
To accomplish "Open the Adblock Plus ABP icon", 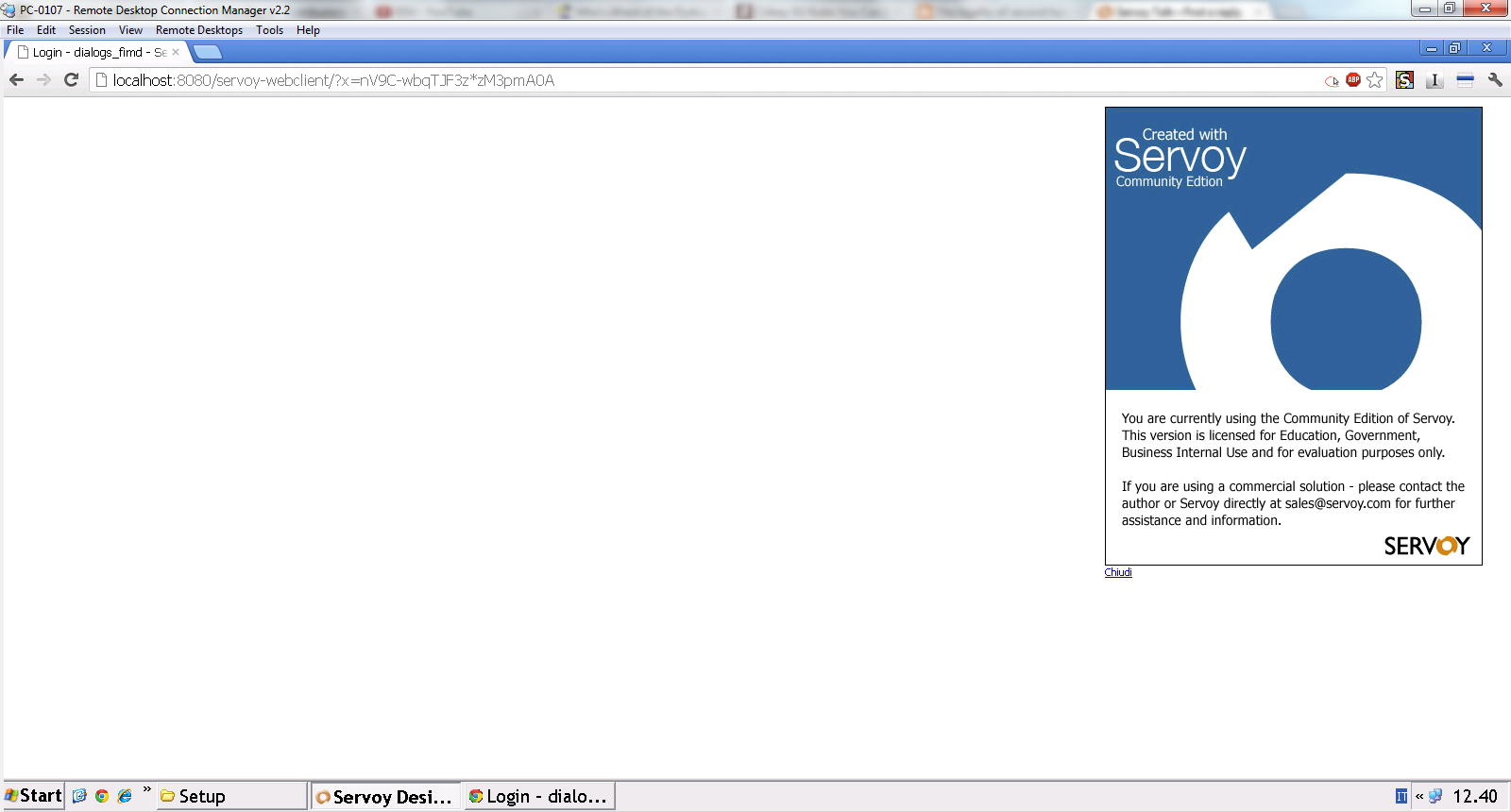I will pos(1353,79).
